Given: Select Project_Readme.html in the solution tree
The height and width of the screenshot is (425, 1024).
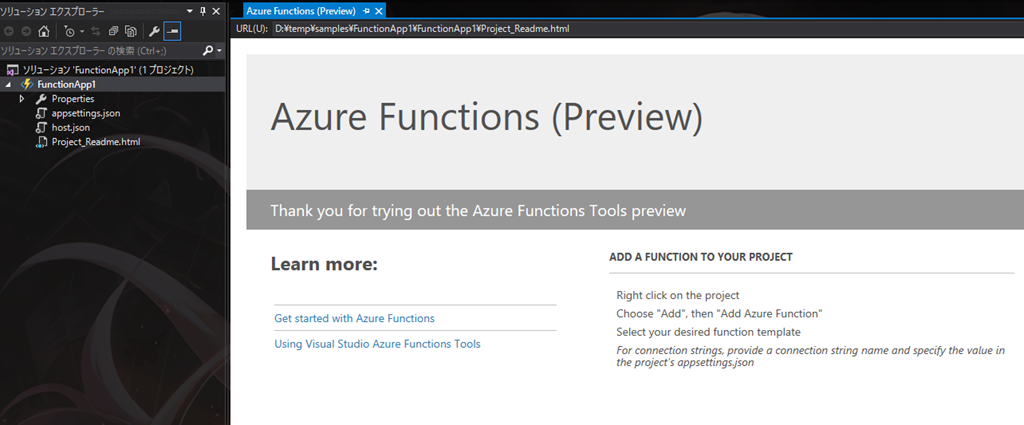Looking at the screenshot, I should (95, 142).
